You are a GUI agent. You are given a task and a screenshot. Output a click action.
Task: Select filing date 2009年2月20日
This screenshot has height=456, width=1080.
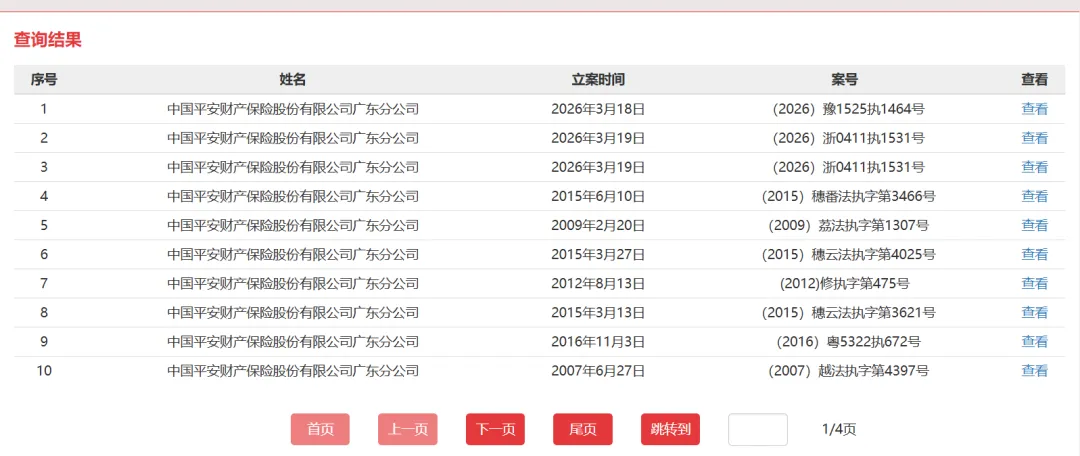point(598,225)
